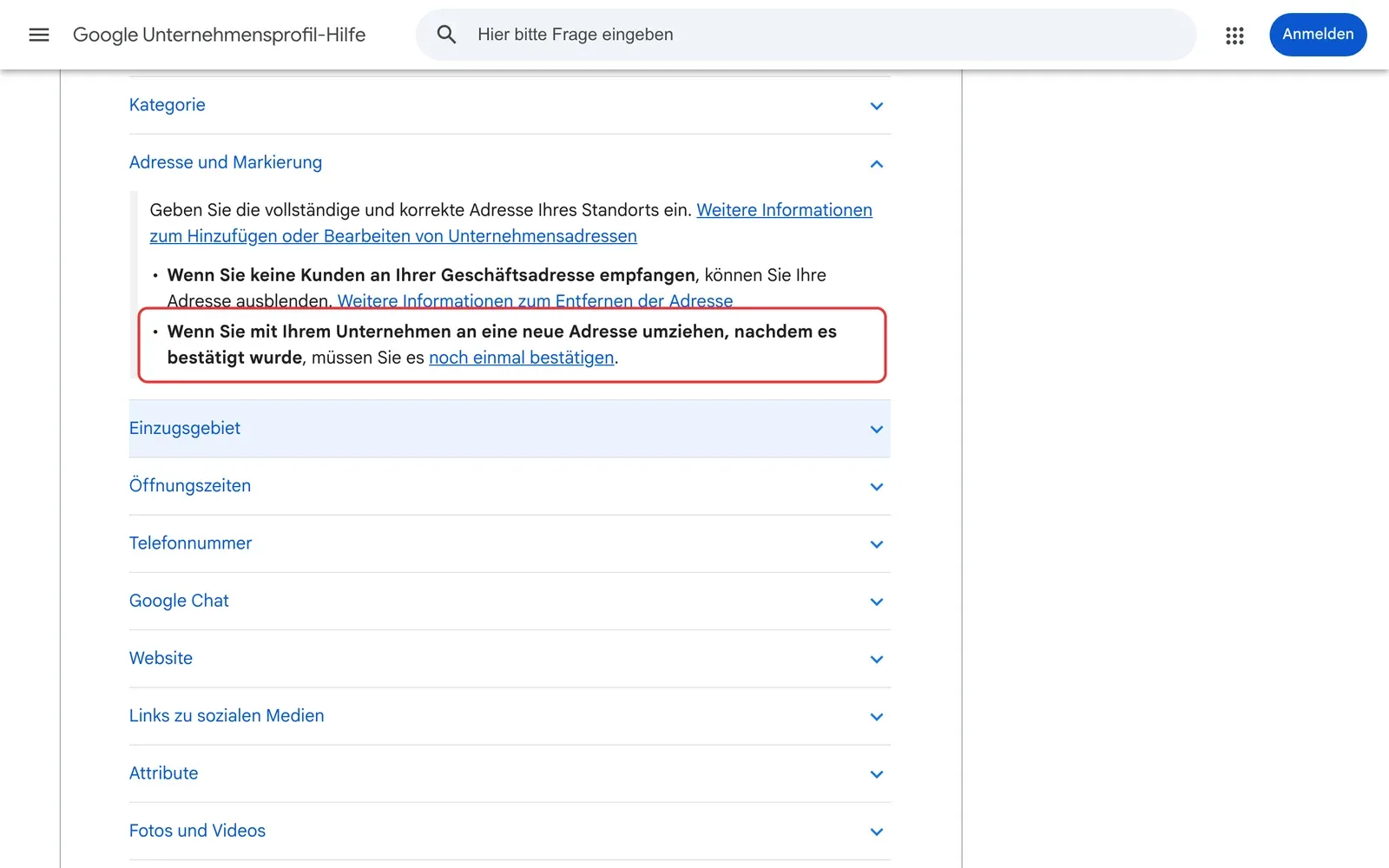Image resolution: width=1389 pixels, height=868 pixels.
Task: Expand Einzugsgebiet section chevron
Action: coord(877,430)
